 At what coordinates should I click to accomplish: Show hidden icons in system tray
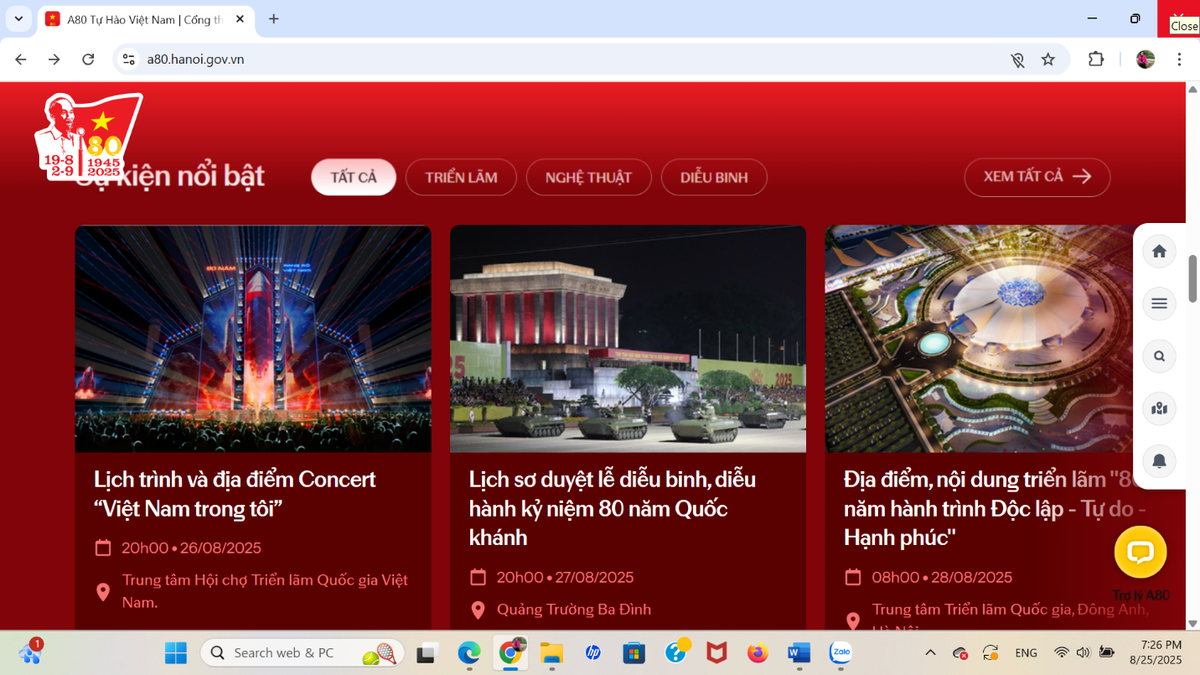pos(930,653)
